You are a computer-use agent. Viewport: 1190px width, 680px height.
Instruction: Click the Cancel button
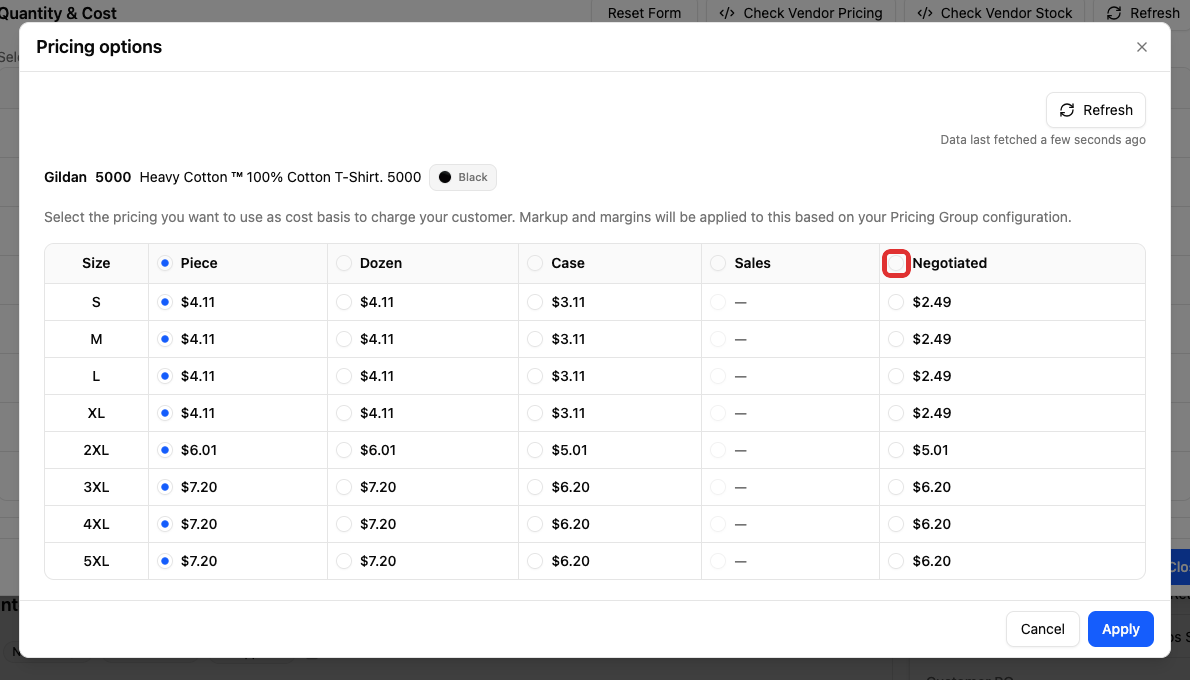tap(1042, 629)
